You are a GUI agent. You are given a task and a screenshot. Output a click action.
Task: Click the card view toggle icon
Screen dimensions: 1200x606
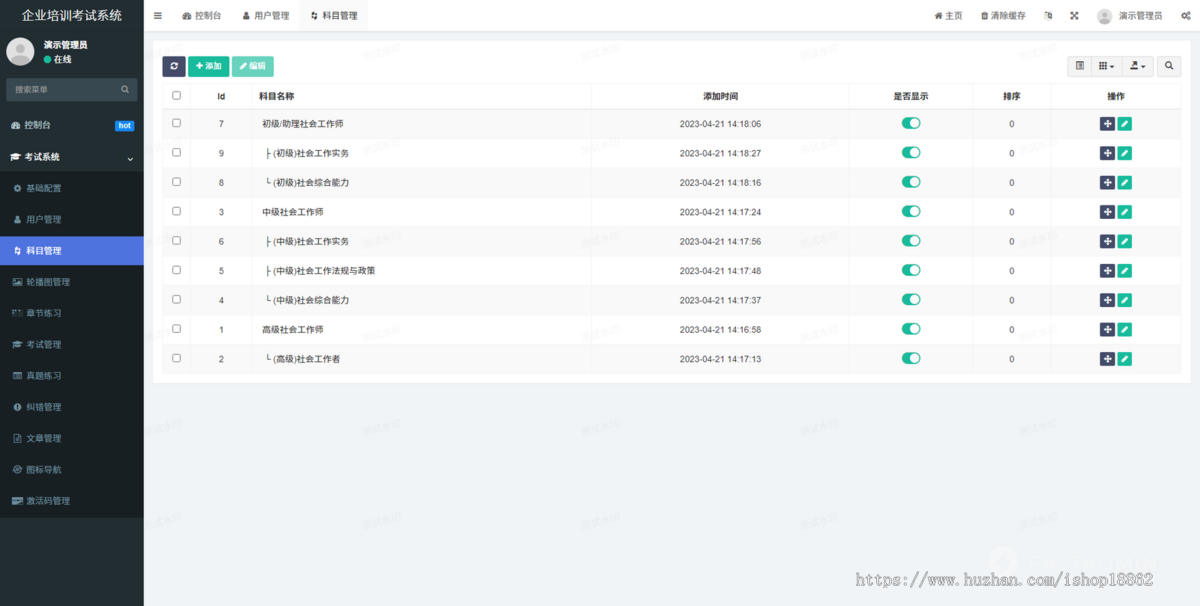coord(1080,66)
